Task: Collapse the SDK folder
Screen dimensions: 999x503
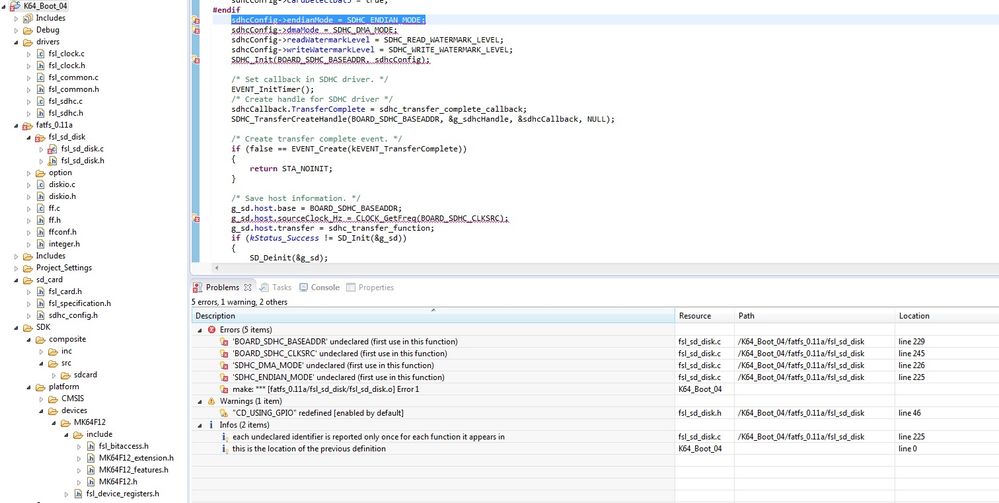Action: pos(16,328)
